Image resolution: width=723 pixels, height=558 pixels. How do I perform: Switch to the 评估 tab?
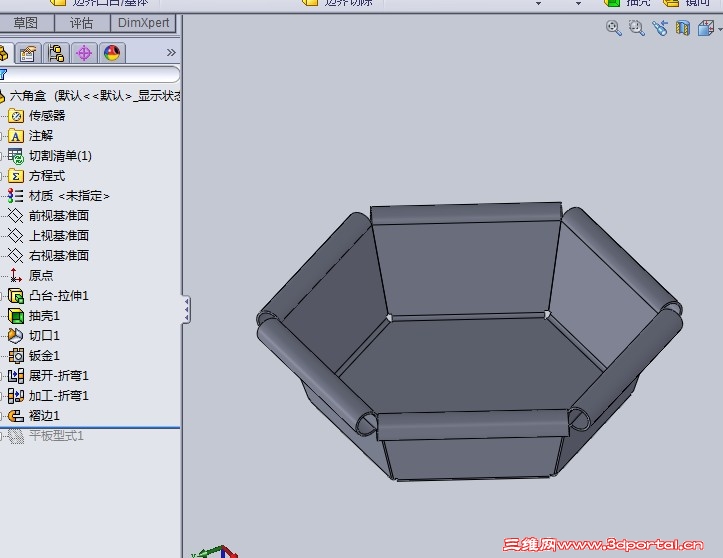[82, 23]
